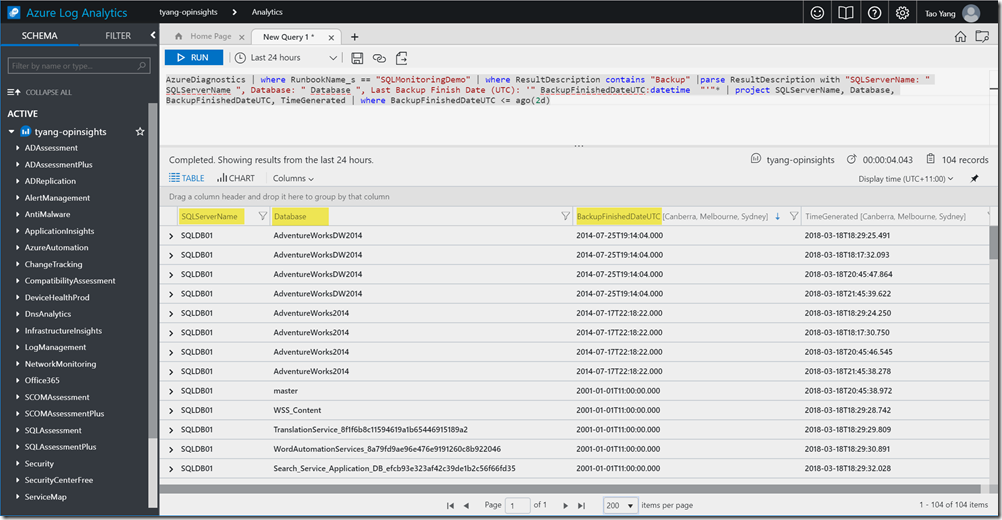Expand the ServiceMap schema node

[17, 496]
